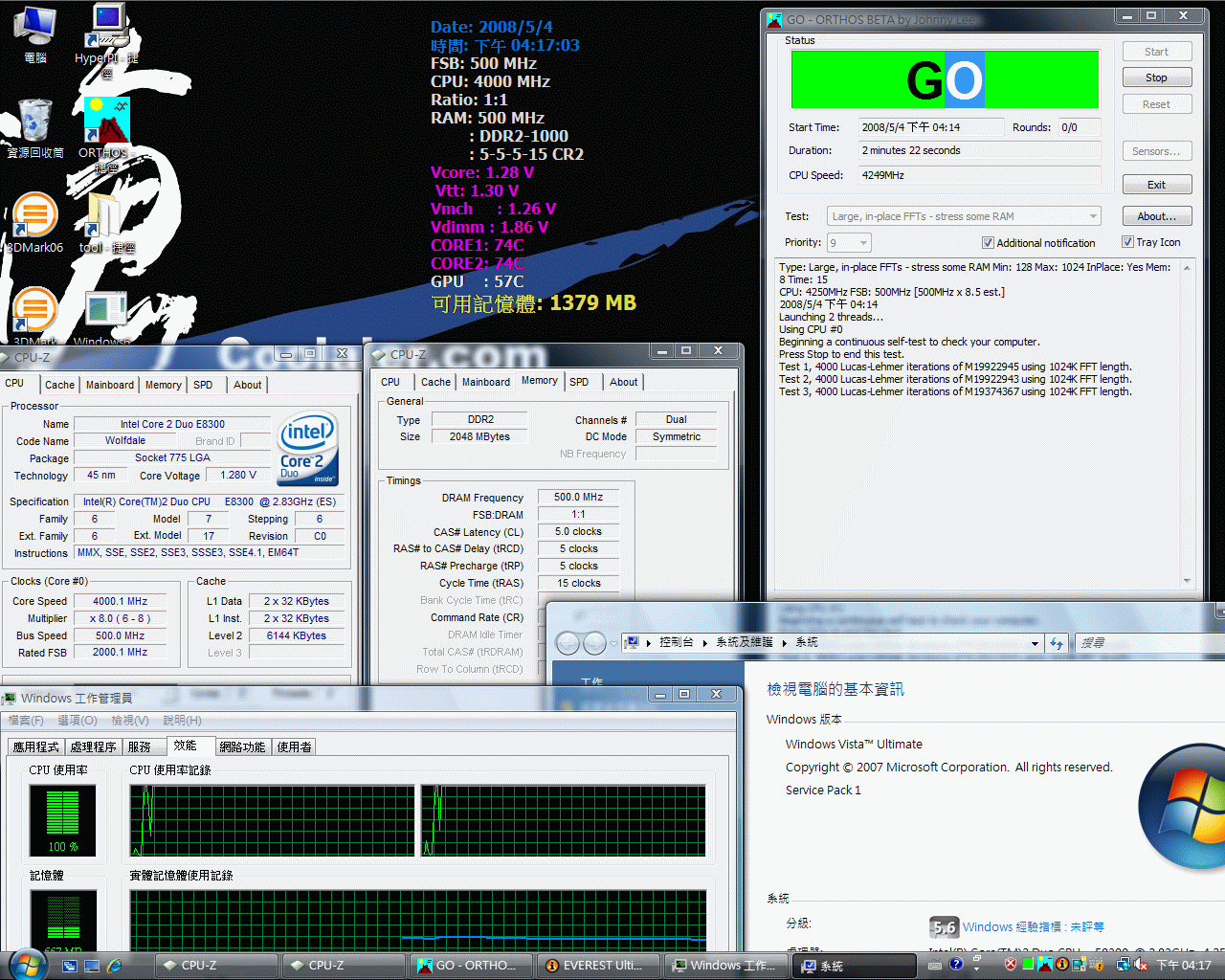Select 處理程序 tab in Task Manager
The width and height of the screenshot is (1225, 980).
(93, 747)
